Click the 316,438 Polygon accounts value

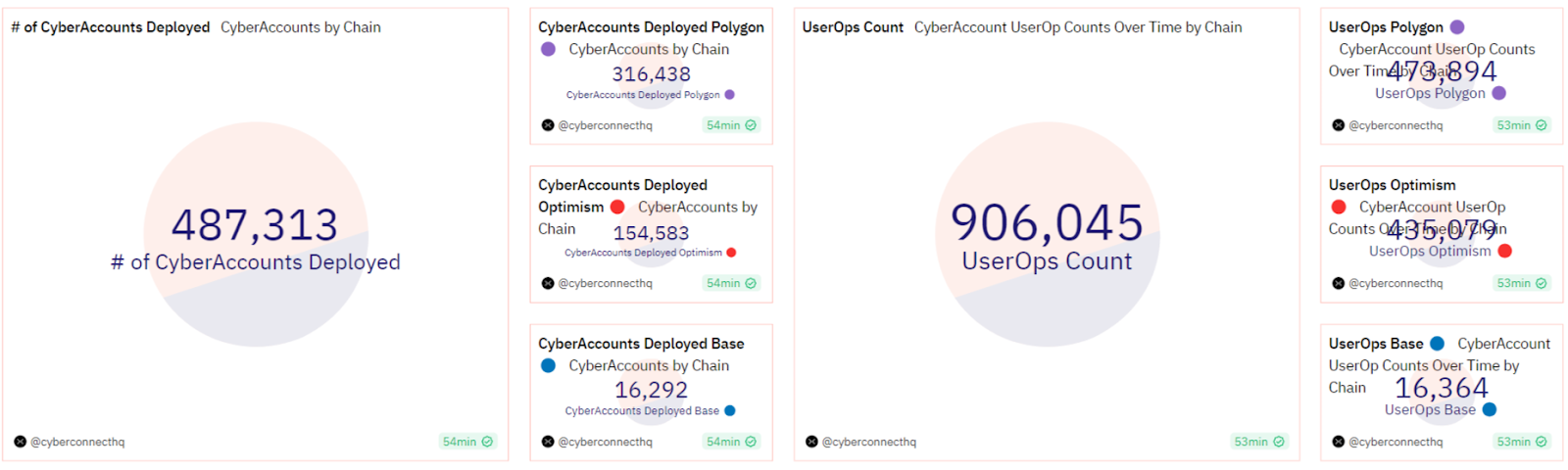pos(652,74)
